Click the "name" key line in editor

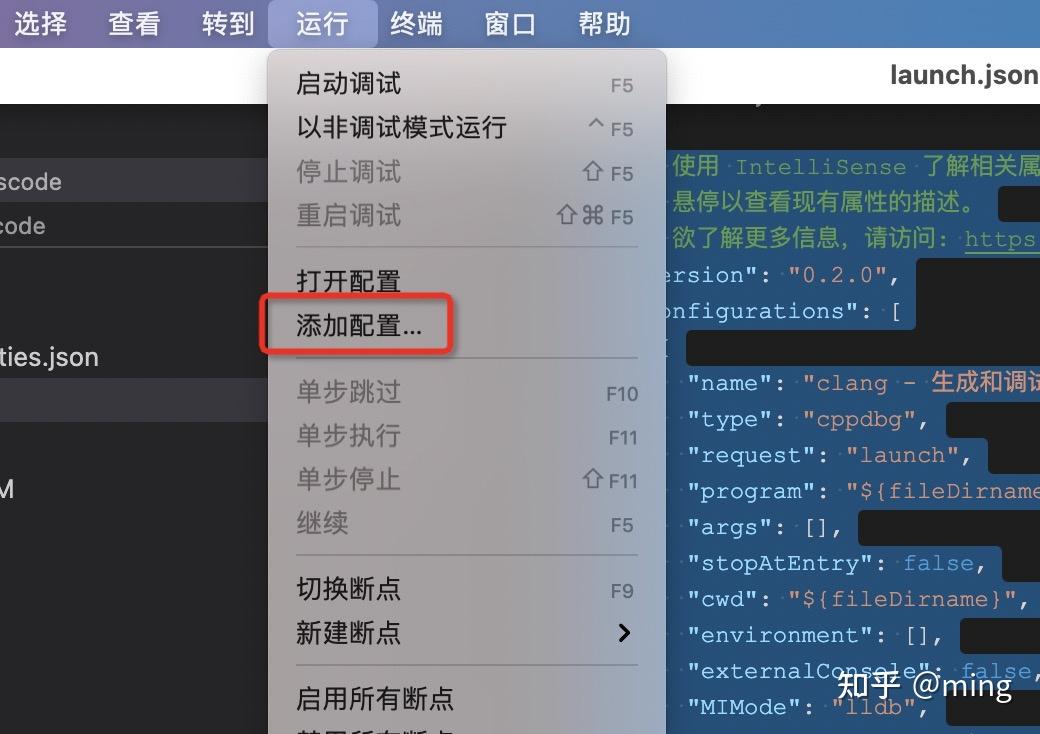tap(863, 383)
